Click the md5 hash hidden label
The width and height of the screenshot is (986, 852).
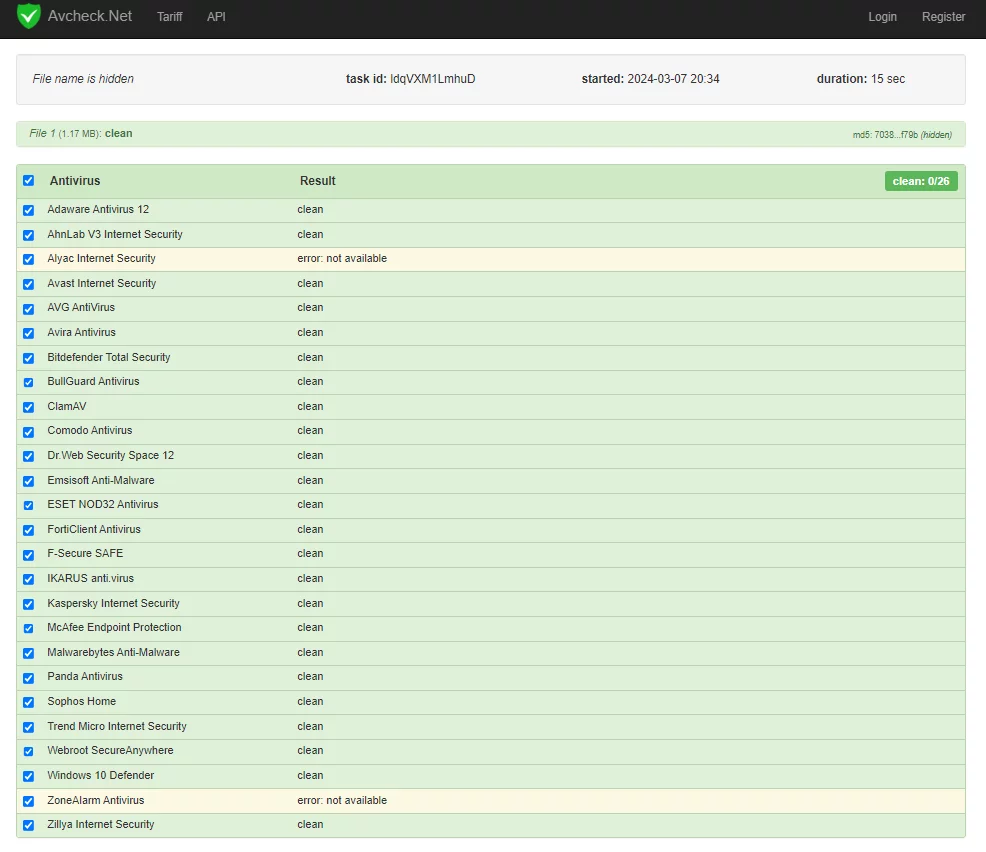point(902,135)
